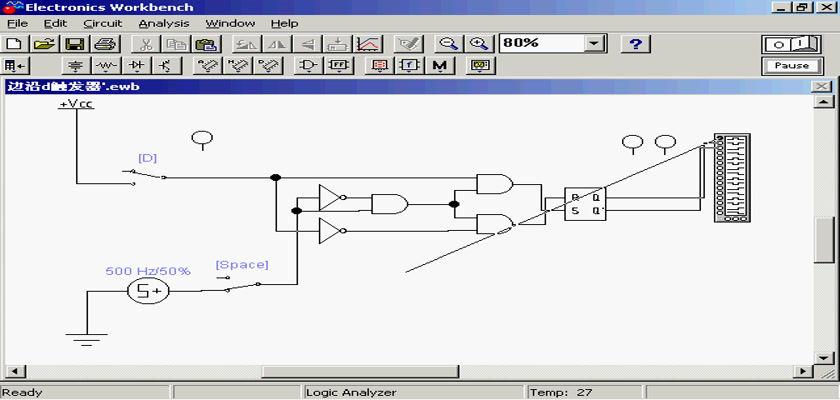This screenshot has height=400, width=840.
Task: Open the Analysis menu
Action: (164, 24)
